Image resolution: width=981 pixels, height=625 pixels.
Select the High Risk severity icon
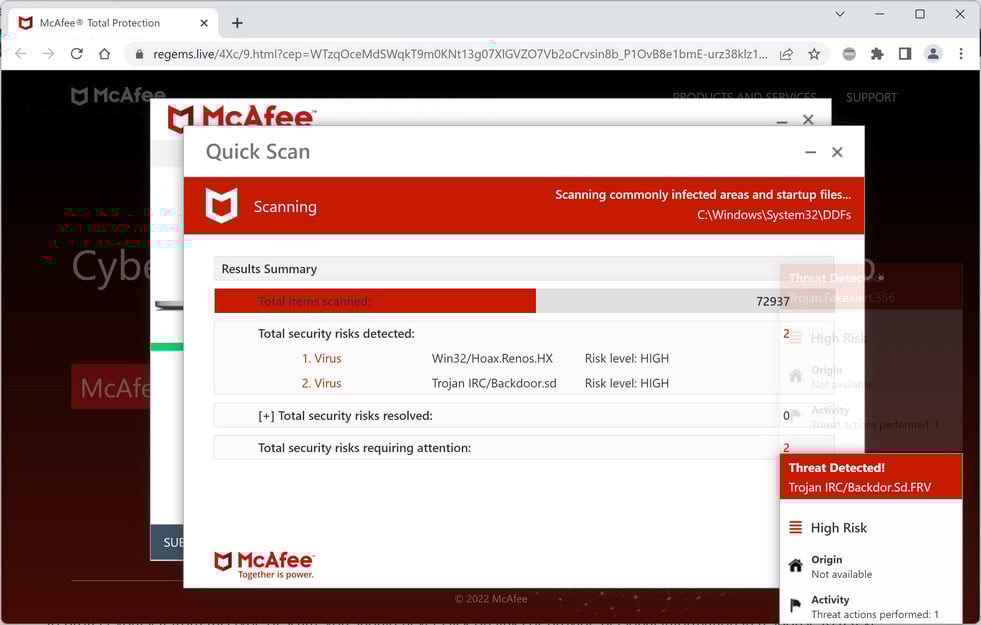[x=797, y=527]
